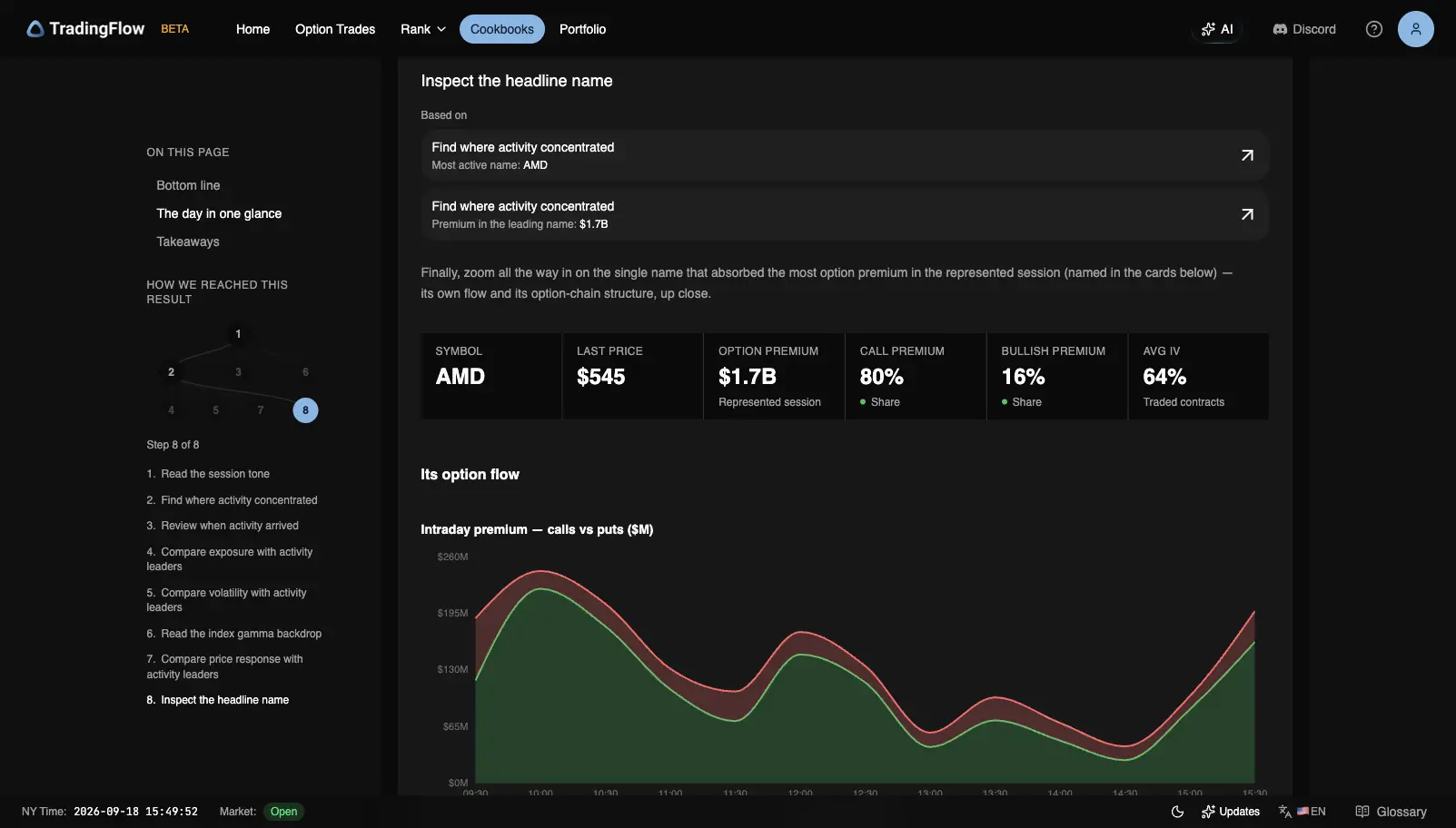Go to the Home tab

(x=253, y=29)
